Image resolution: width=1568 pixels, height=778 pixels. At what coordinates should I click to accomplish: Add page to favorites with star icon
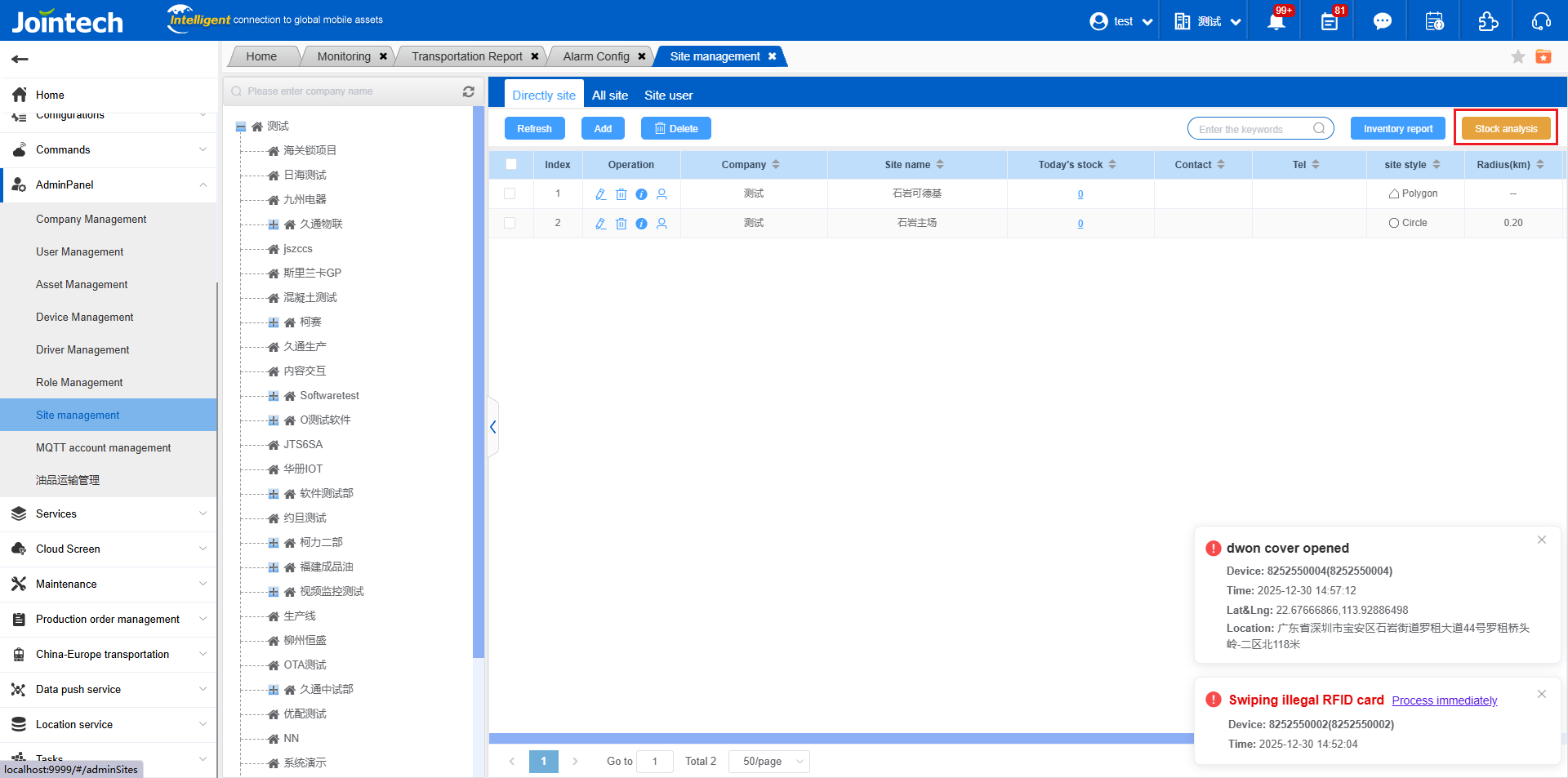[x=1517, y=56]
